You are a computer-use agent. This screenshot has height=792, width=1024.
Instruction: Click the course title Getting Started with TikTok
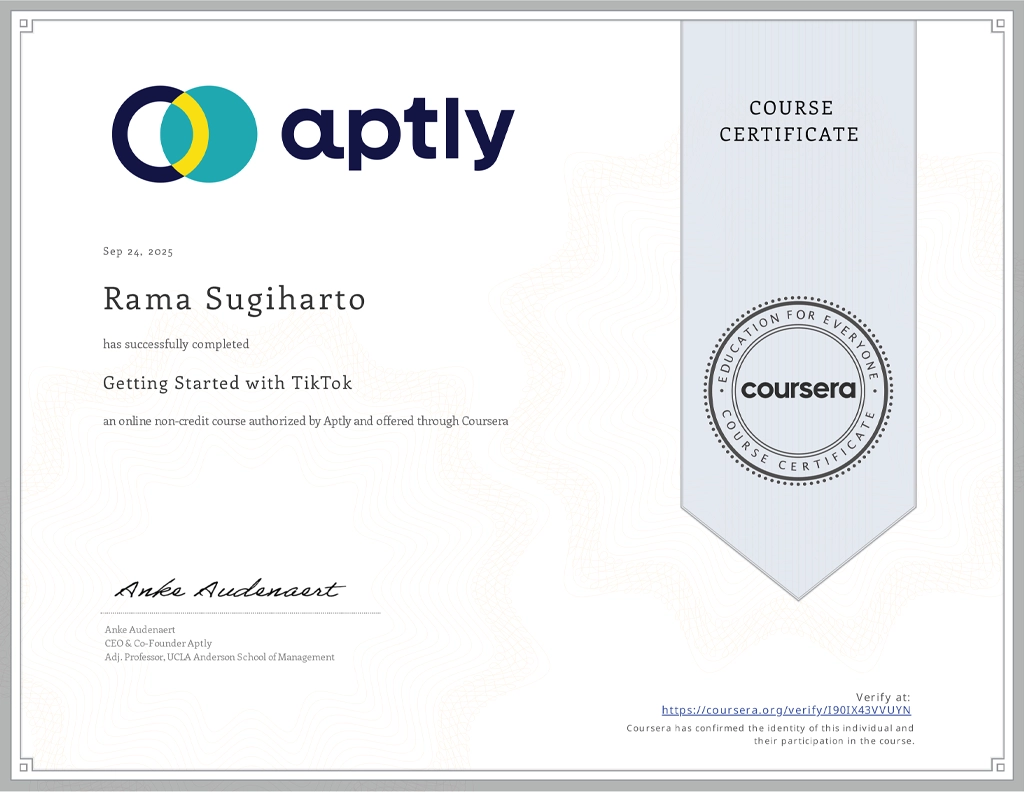[227, 383]
